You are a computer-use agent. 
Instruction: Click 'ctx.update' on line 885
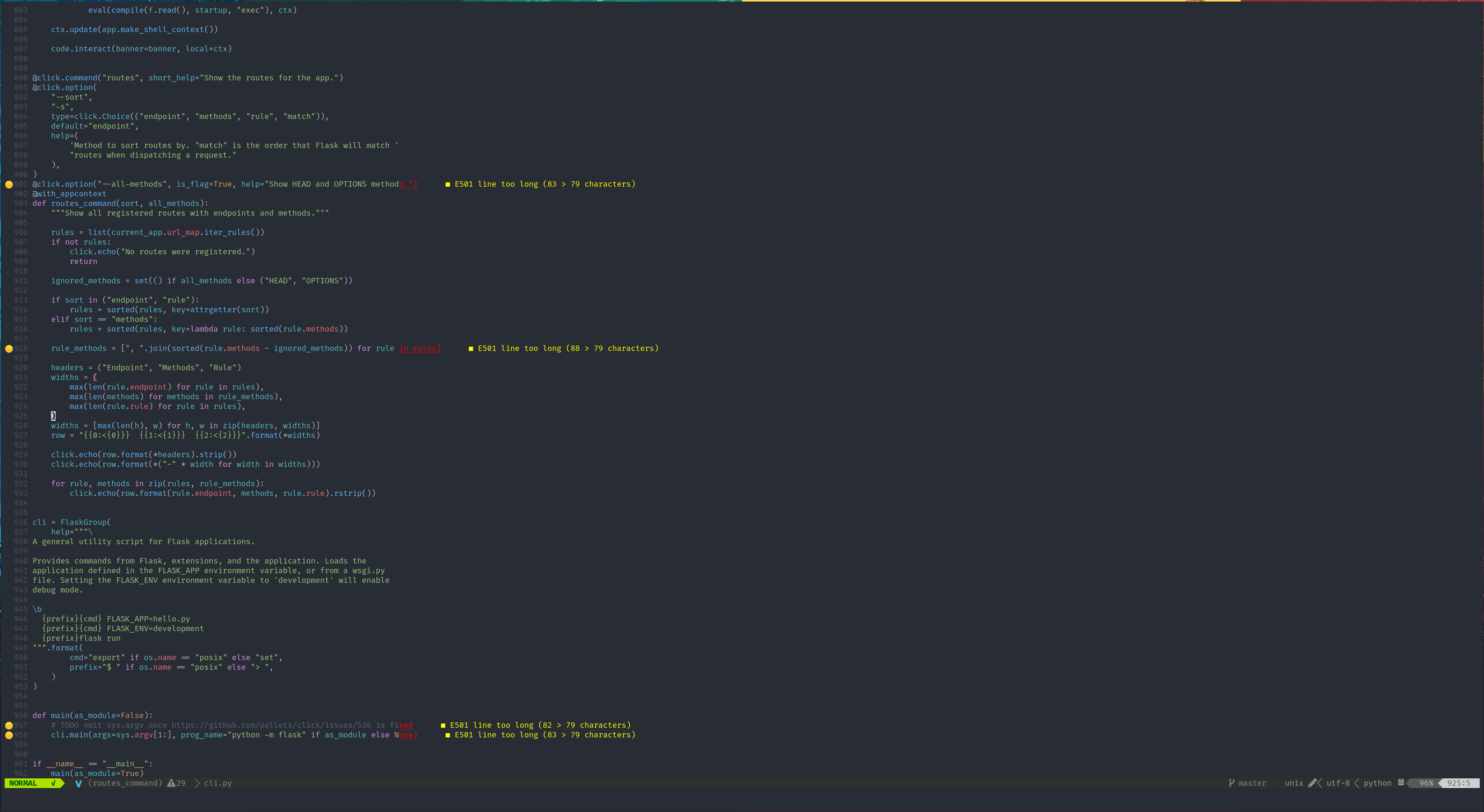74,29
